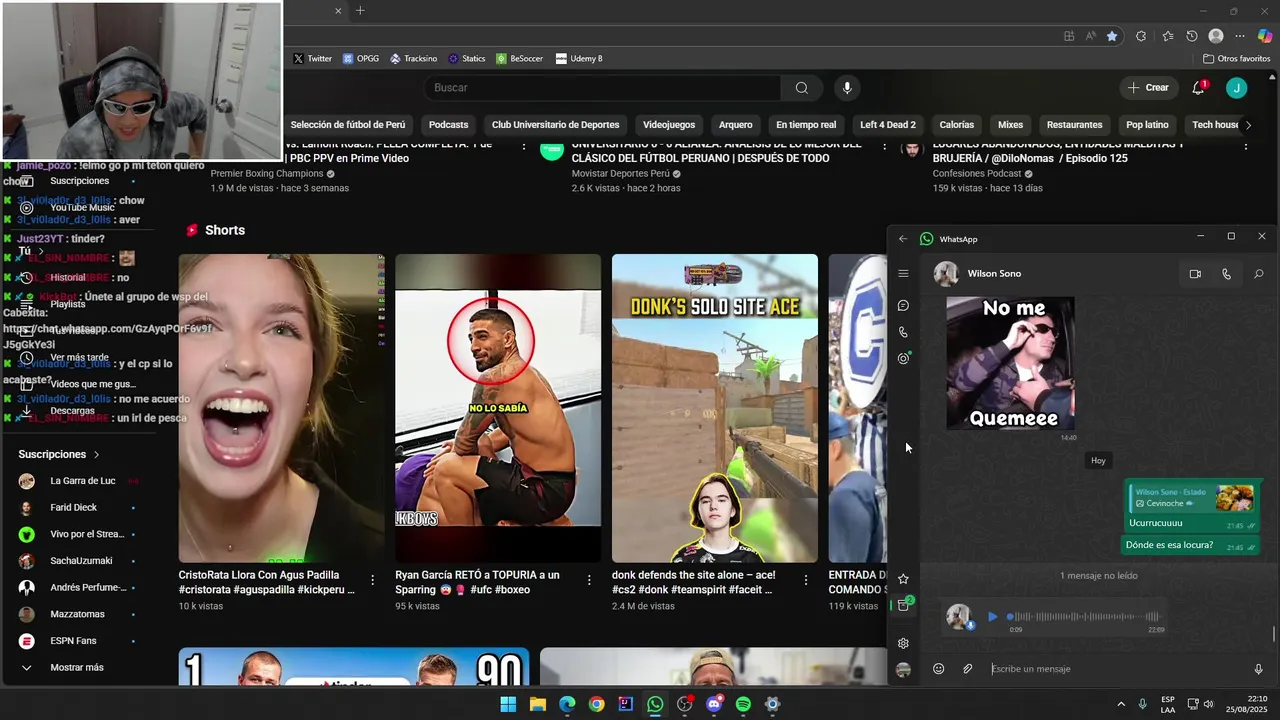The image size is (1280, 720).
Task: Play the received voice message
Action: (x=992, y=617)
